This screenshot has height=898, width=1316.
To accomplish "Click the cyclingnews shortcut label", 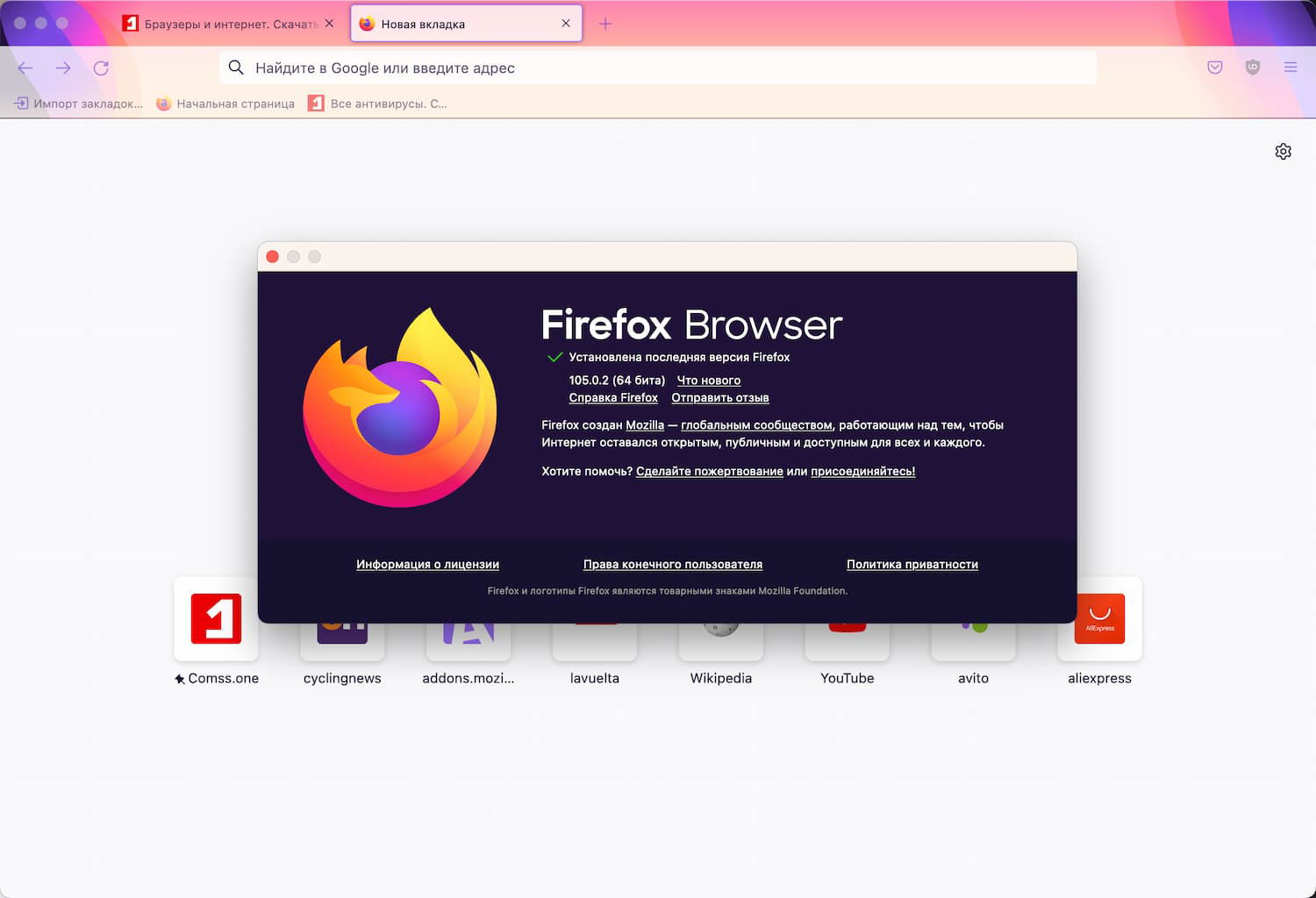I will click(x=342, y=678).
